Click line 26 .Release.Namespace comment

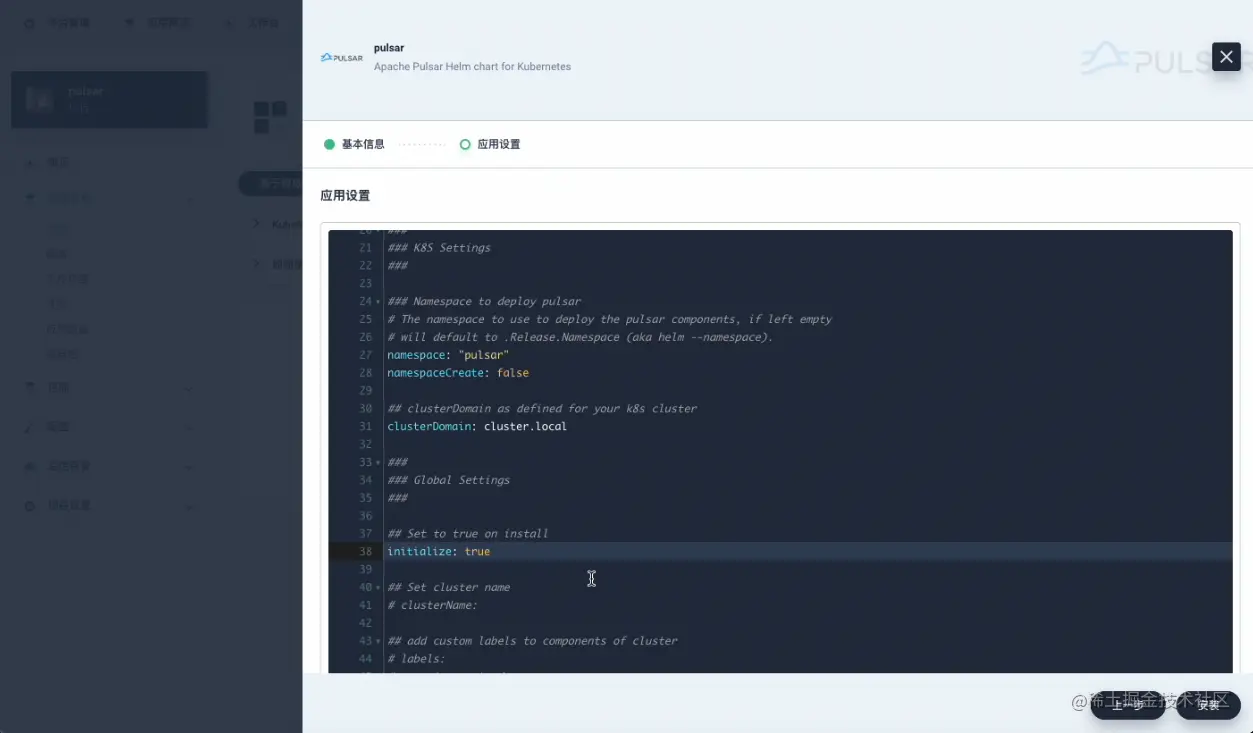tap(580, 337)
